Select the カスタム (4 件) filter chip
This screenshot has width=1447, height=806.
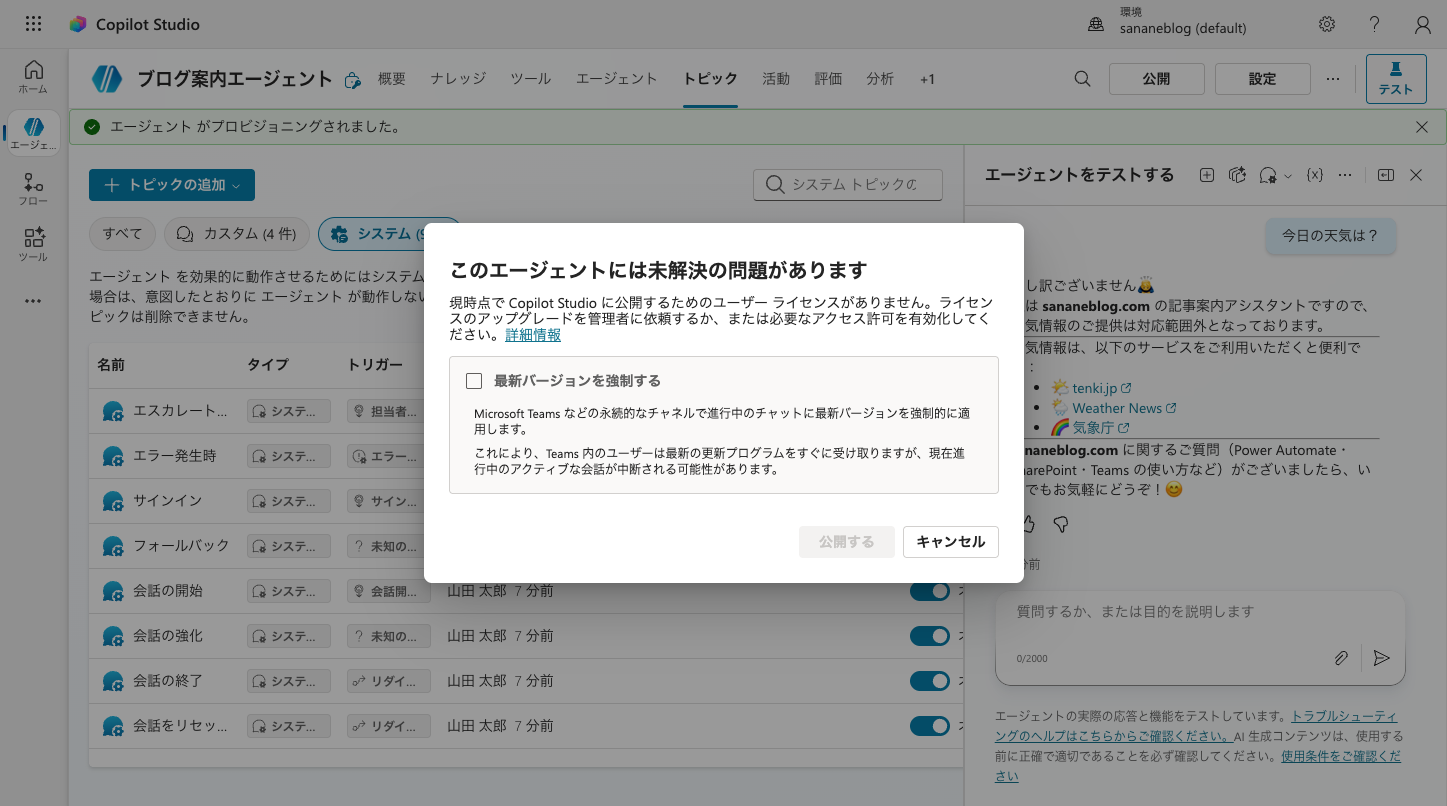click(x=236, y=234)
